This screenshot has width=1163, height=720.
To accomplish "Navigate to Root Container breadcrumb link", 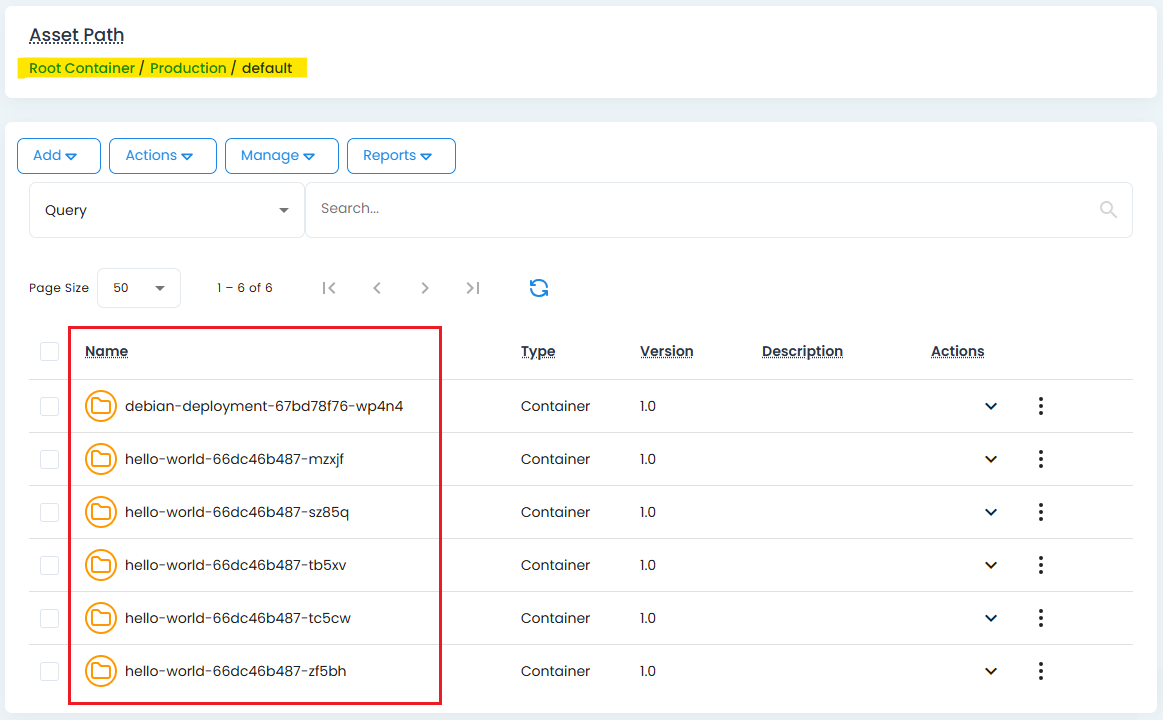I will pyautogui.click(x=82, y=68).
